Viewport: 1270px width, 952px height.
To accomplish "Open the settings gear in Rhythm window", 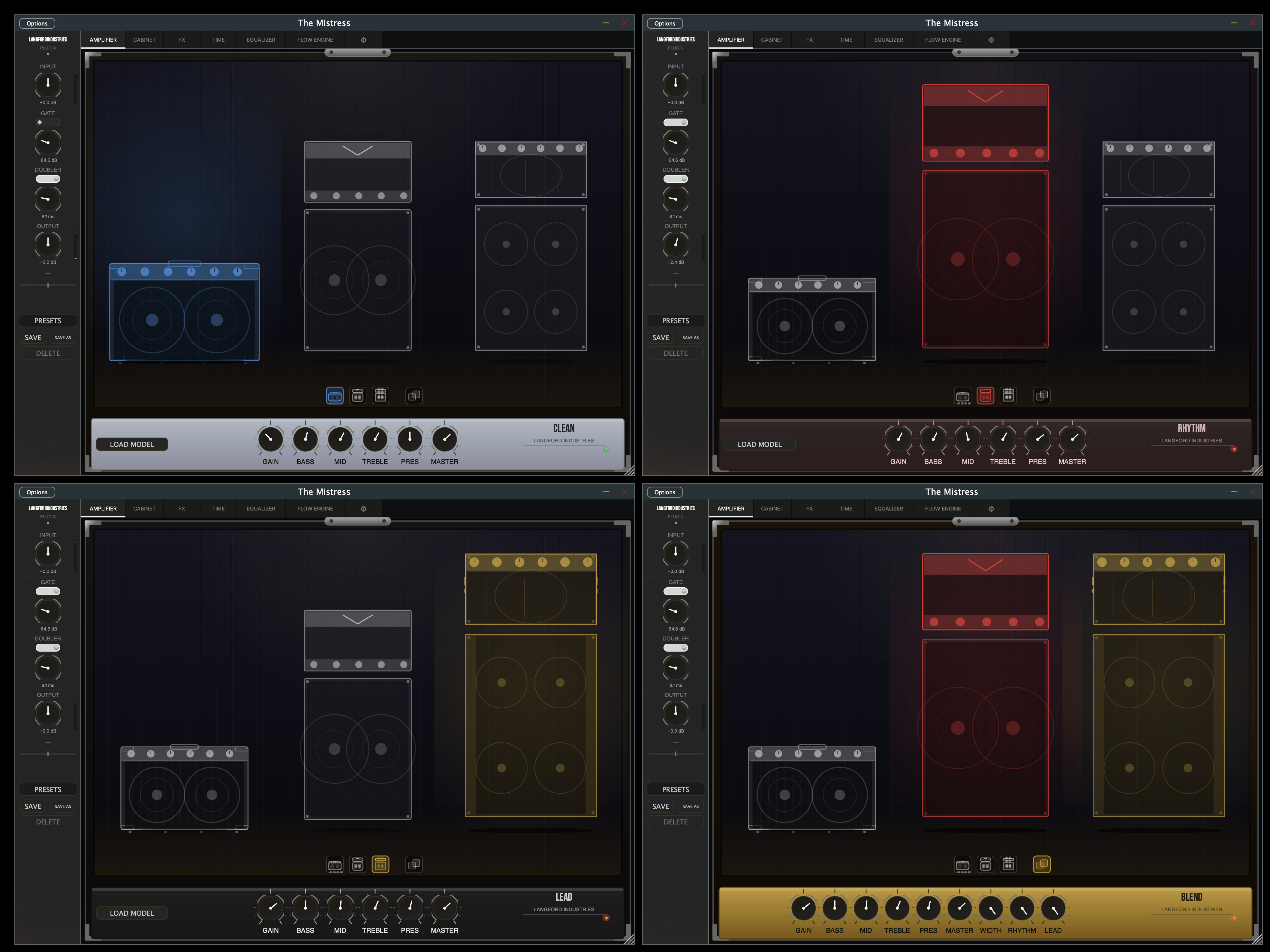I will [992, 40].
